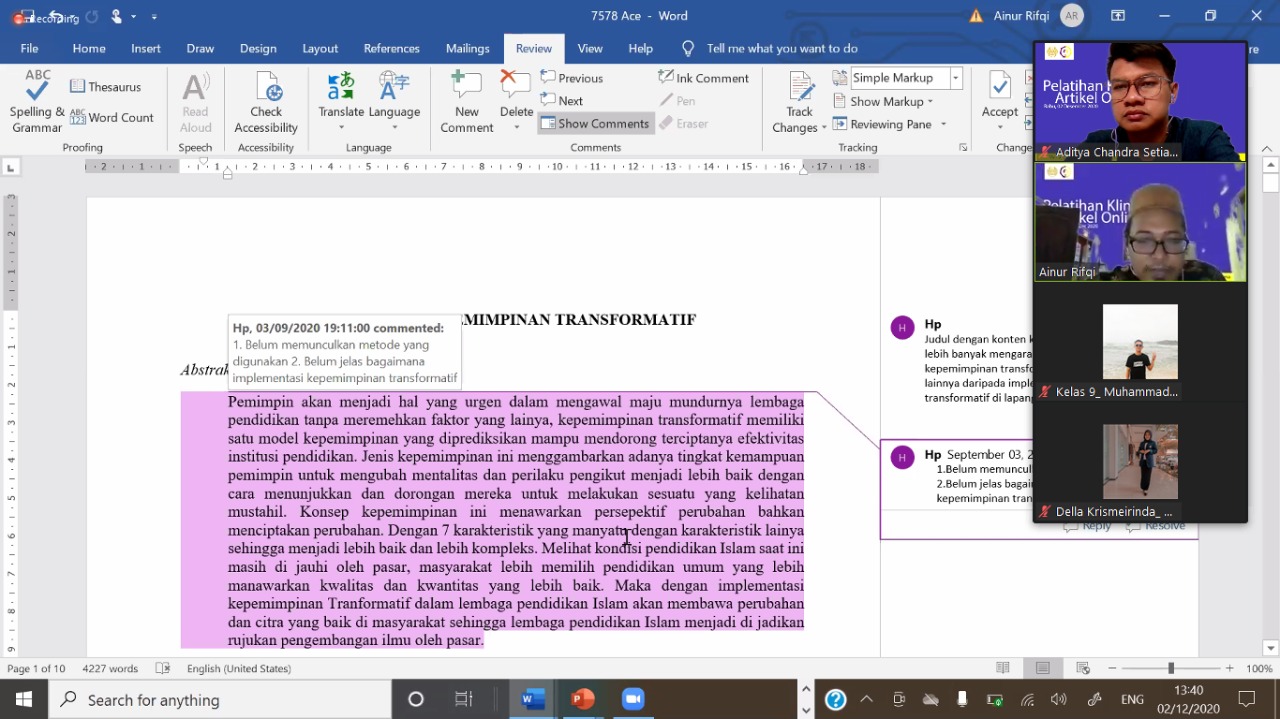Adjust the zoom level slider
The width and height of the screenshot is (1280, 719).
[x=1171, y=668]
